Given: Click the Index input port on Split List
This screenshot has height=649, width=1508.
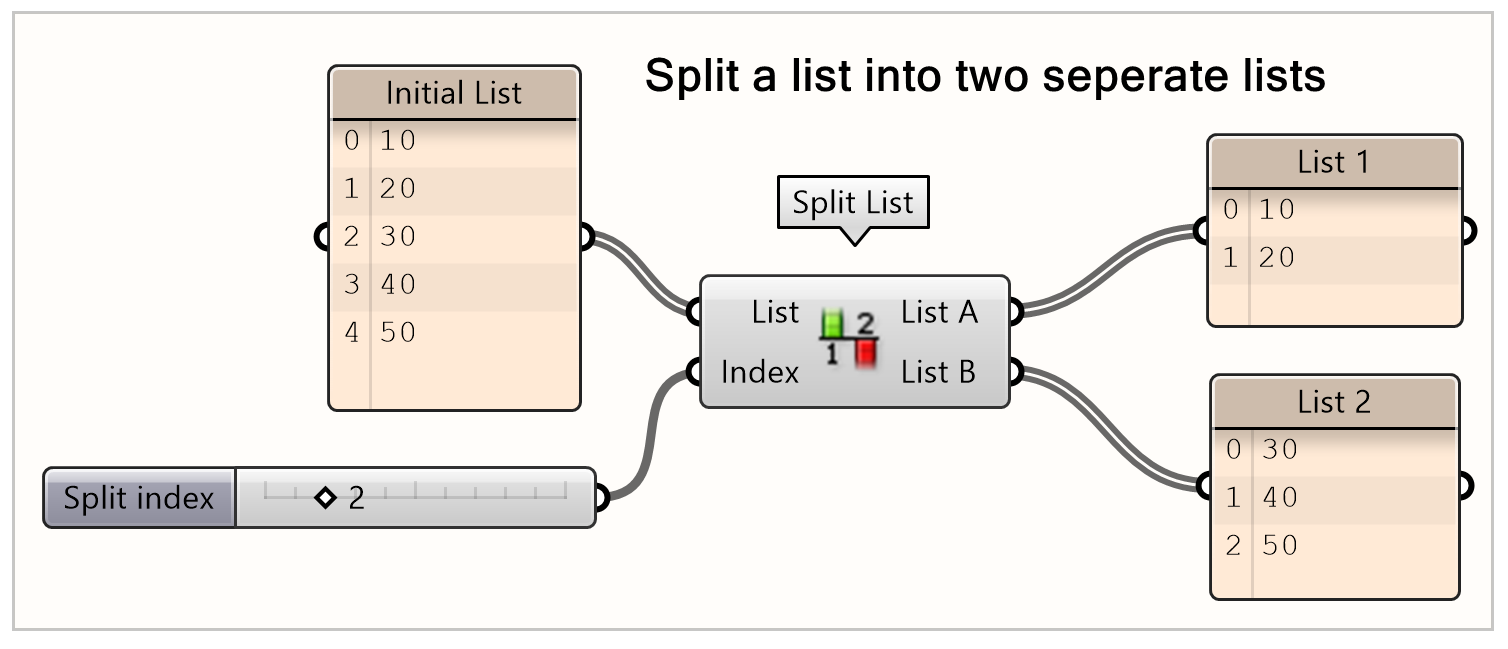Looking at the screenshot, I should (x=694, y=372).
